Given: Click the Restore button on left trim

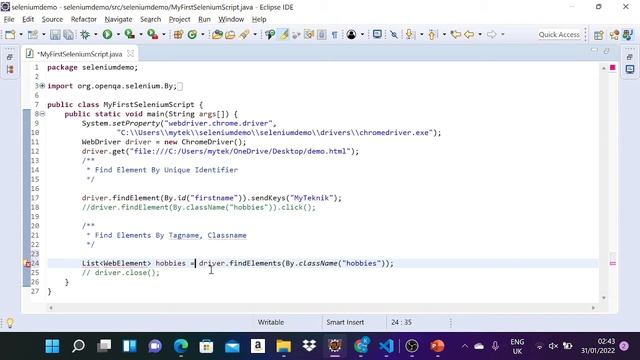Looking at the screenshot, I should [10, 57].
